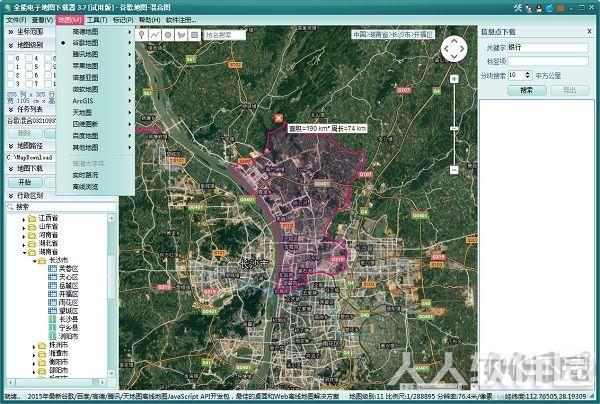
Task: Check map level 4 checkbox
Action: (x=29, y=58)
